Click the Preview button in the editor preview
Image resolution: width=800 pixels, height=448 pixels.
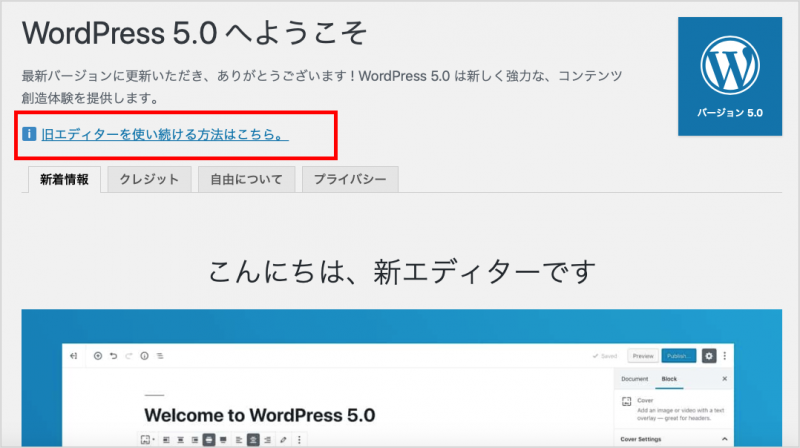pos(643,356)
